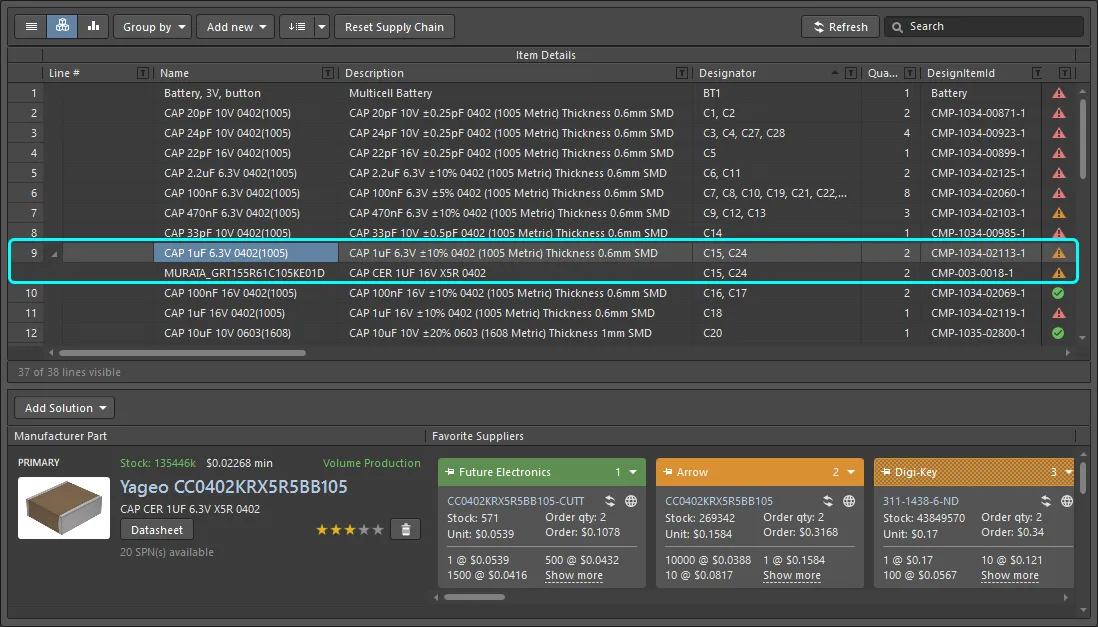Image resolution: width=1098 pixels, height=627 pixels.
Task: Open the Yageo part Datasheet
Action: 157,530
